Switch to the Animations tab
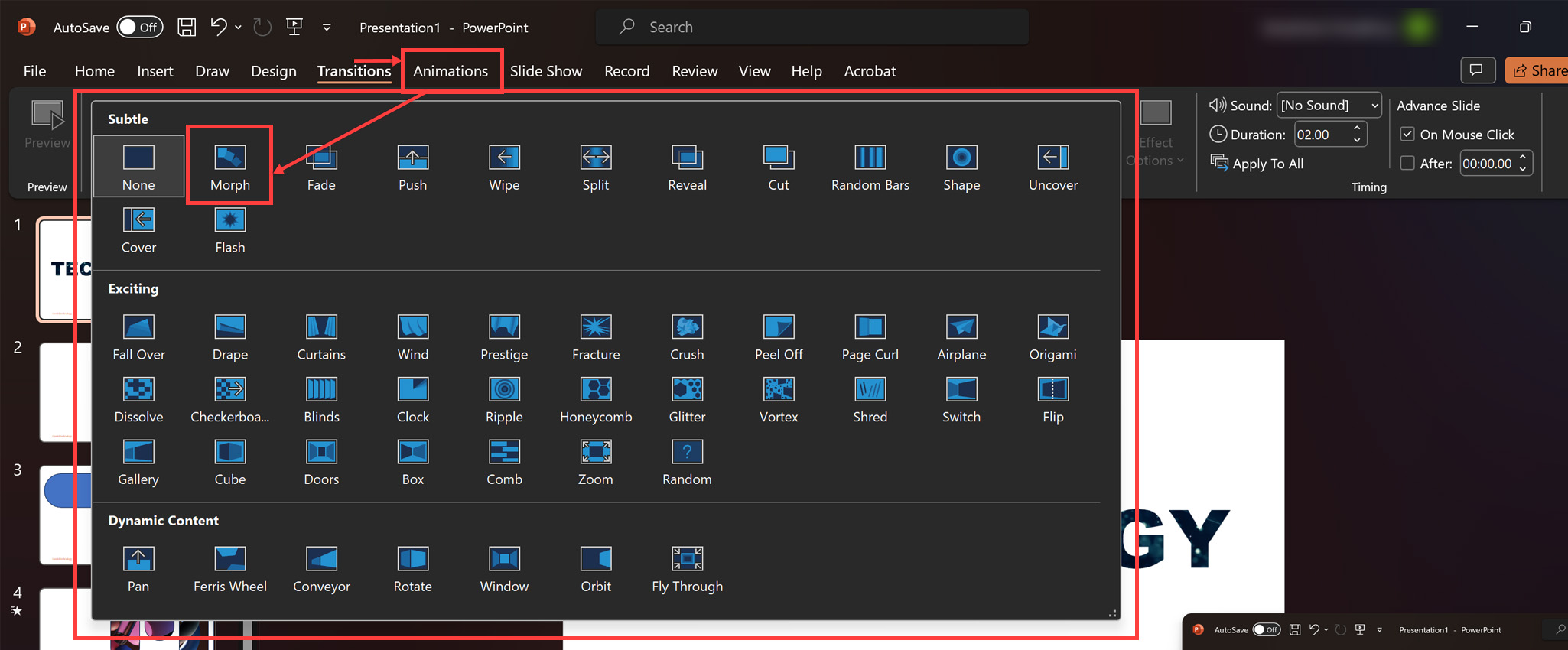 450,71
